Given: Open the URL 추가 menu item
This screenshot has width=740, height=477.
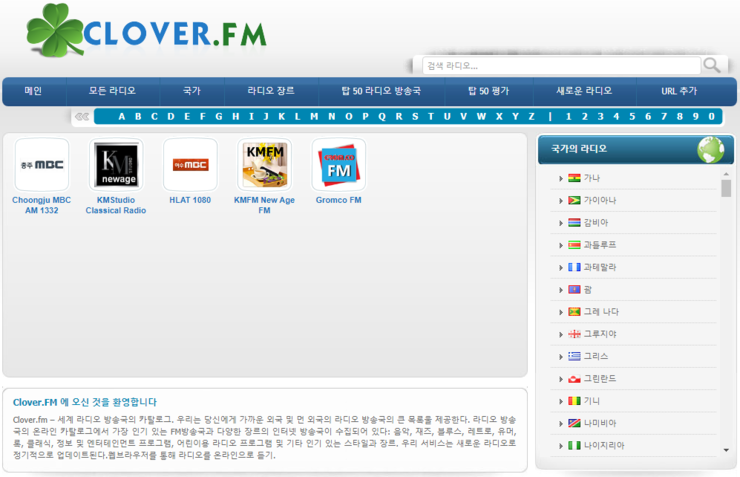Looking at the screenshot, I should [x=679, y=91].
